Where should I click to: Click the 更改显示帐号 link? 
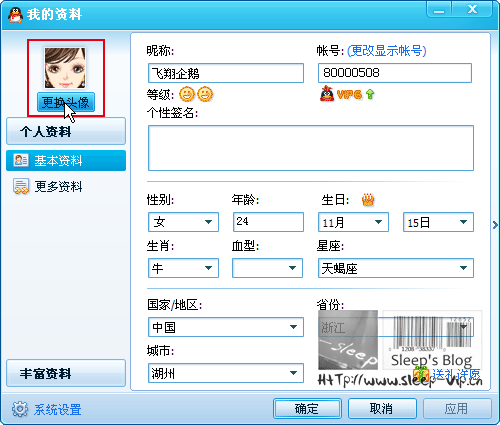pos(387,51)
